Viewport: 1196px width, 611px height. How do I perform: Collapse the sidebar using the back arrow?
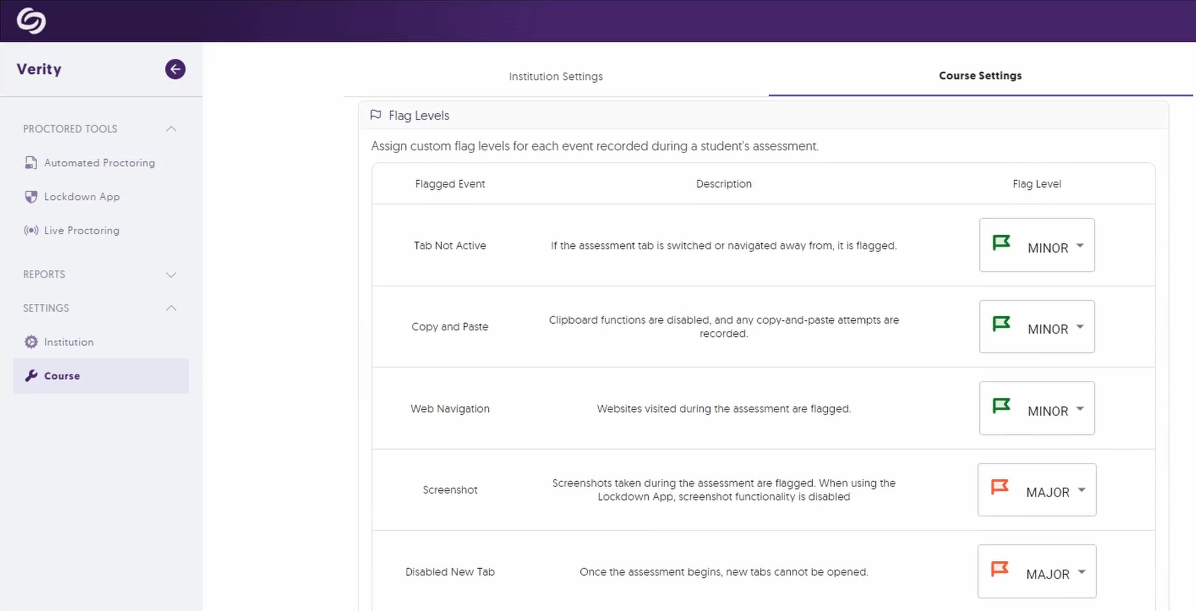point(175,69)
